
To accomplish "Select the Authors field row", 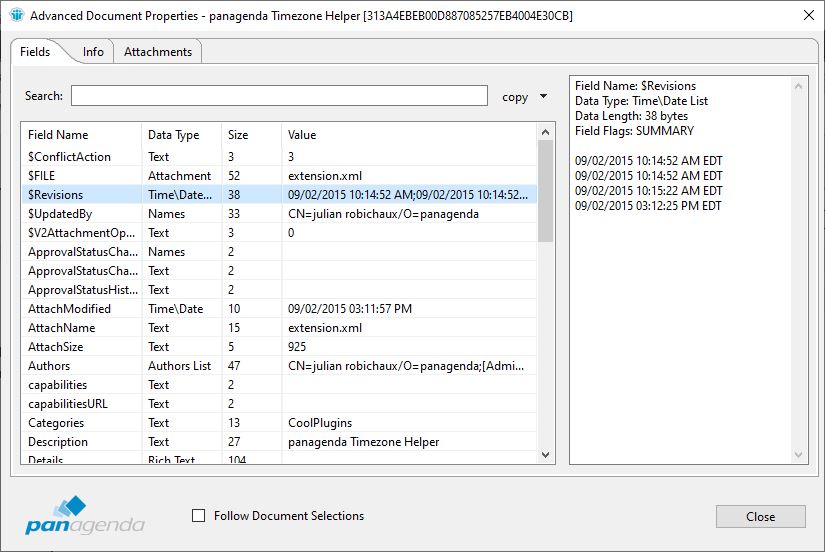I will pos(279,365).
